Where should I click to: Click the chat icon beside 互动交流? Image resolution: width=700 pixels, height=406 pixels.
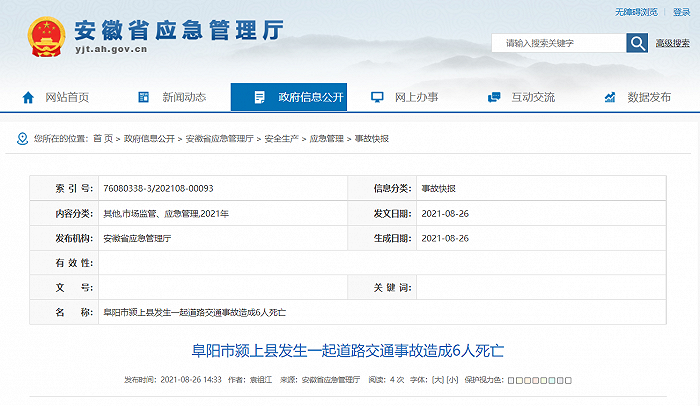494,97
